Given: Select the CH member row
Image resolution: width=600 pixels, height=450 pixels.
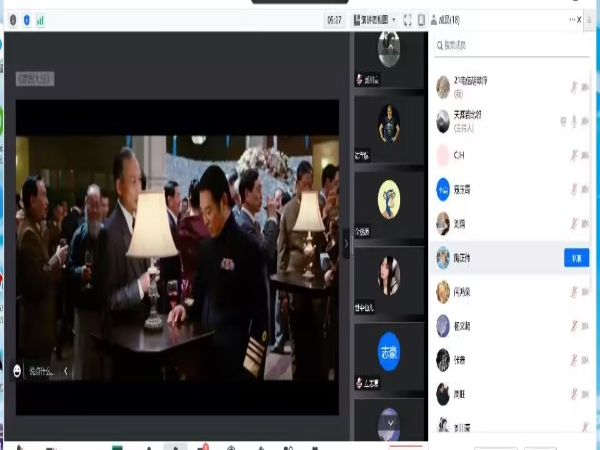Looking at the screenshot, I should [x=512, y=155].
